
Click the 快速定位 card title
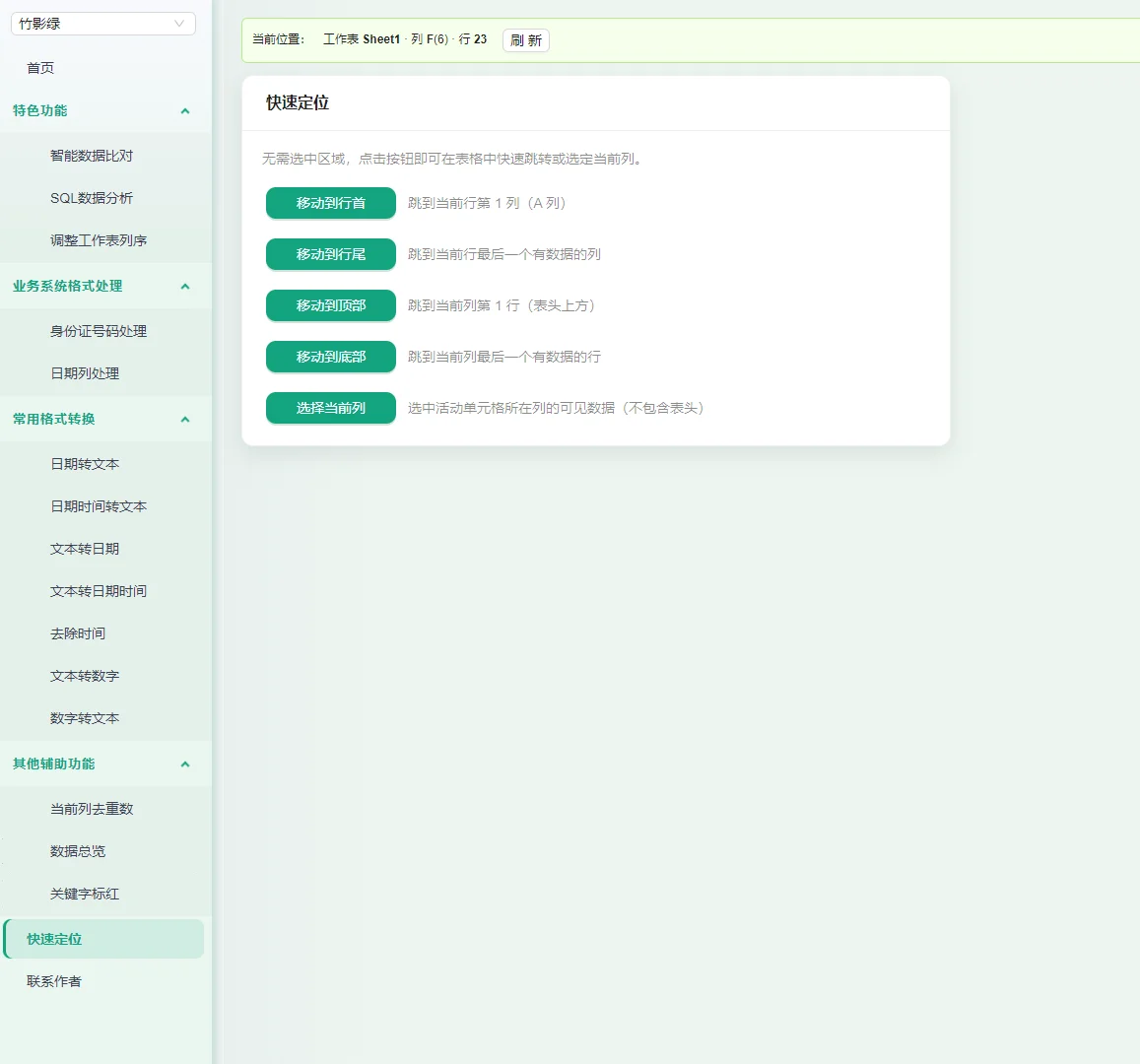click(298, 103)
